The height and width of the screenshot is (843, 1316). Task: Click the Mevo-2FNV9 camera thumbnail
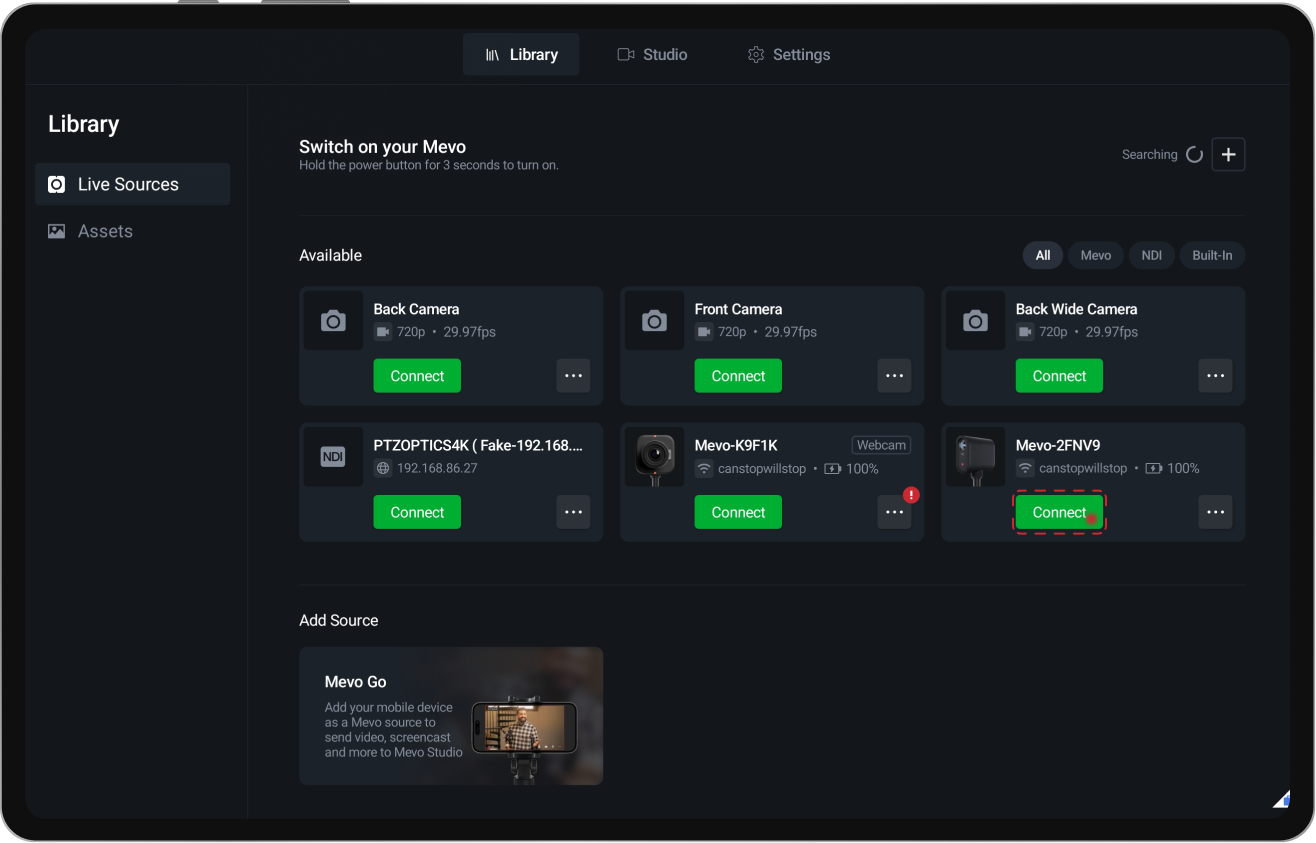[975, 457]
